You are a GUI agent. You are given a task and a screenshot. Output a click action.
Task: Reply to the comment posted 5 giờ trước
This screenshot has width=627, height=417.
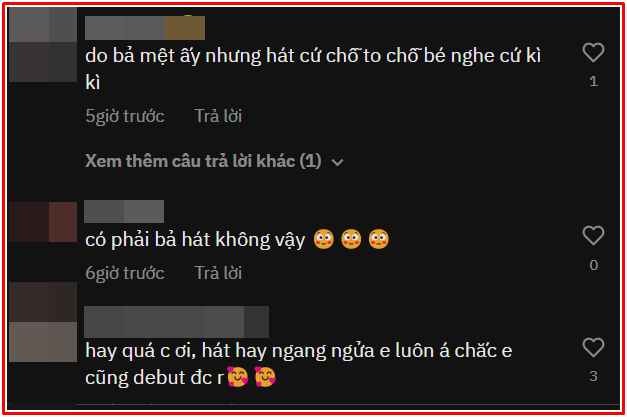[218, 116]
